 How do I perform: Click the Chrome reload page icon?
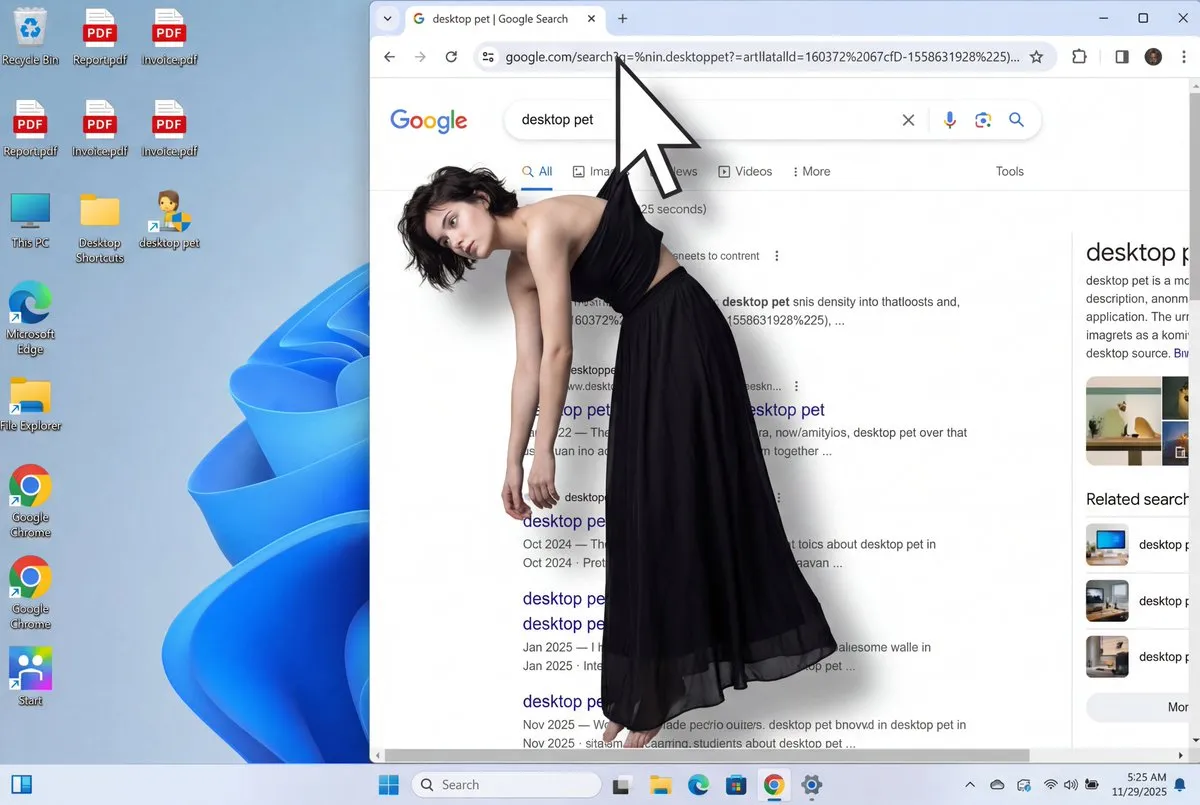point(451,57)
